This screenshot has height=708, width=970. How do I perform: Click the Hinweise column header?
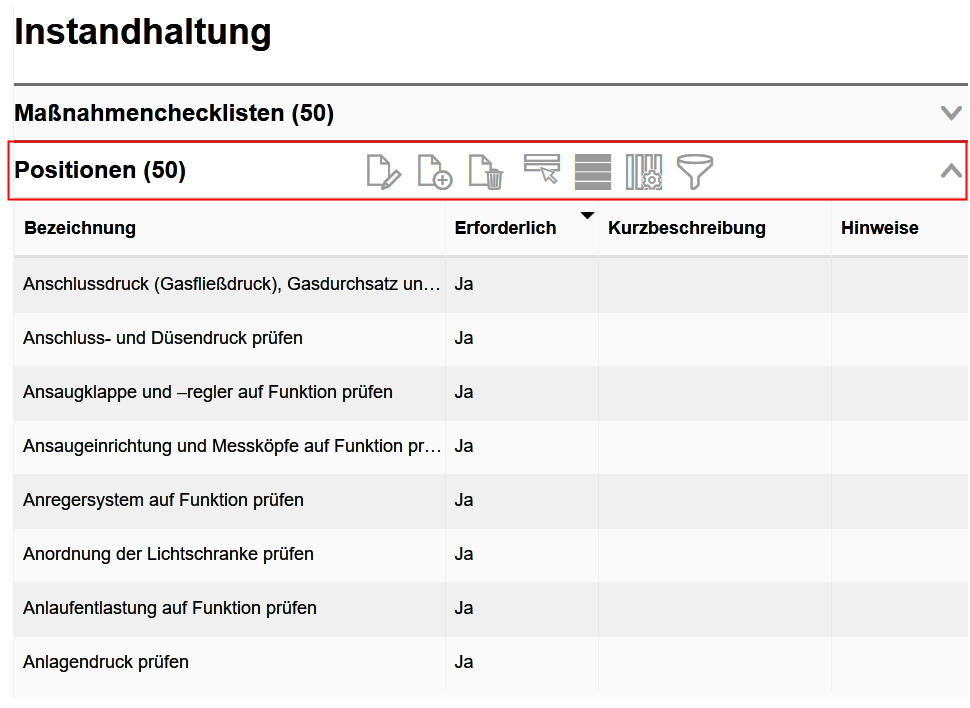[879, 228]
